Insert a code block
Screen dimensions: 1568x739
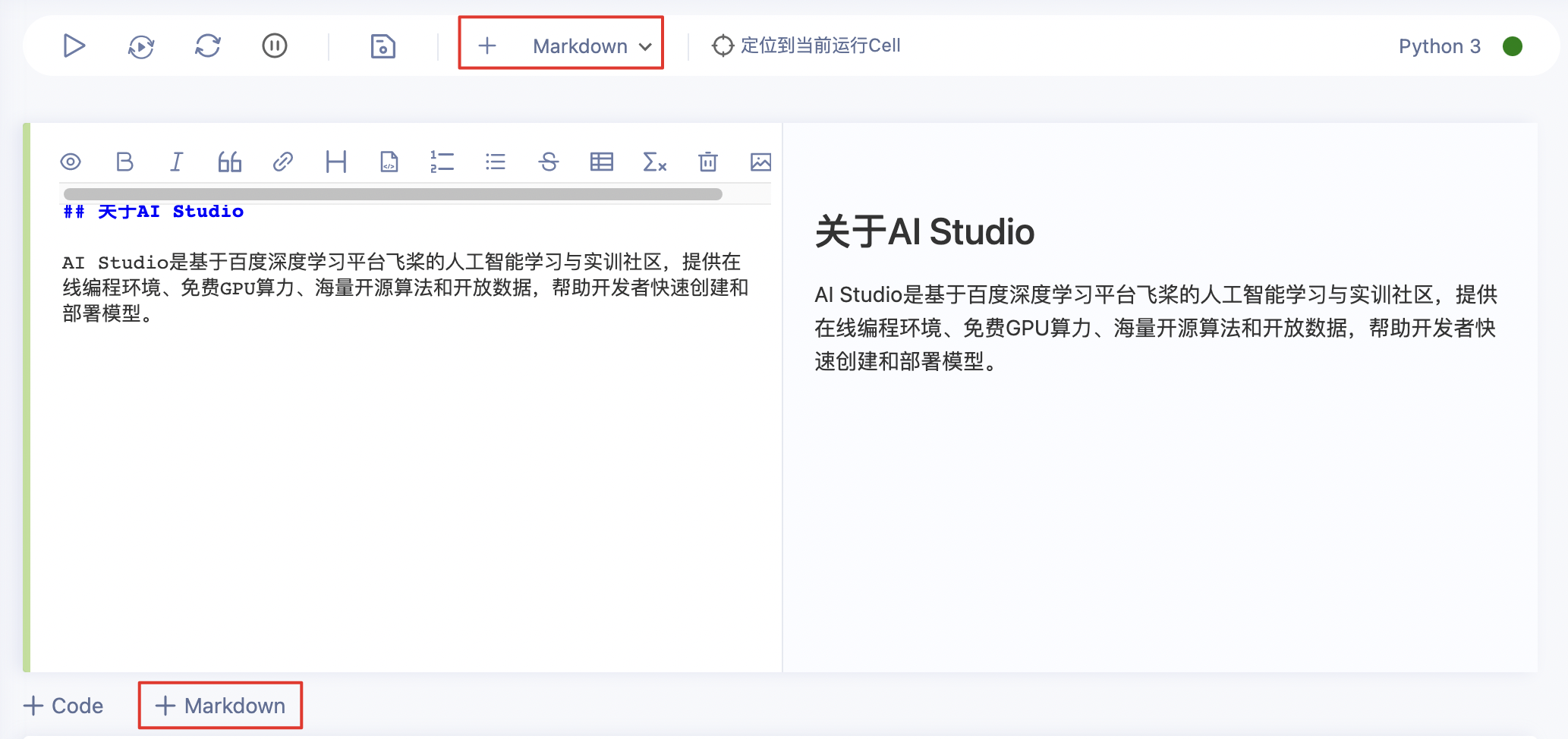click(x=389, y=162)
